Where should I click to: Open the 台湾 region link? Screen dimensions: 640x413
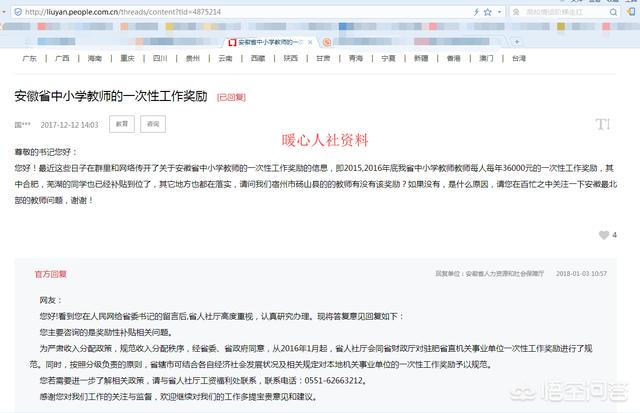click(519, 58)
